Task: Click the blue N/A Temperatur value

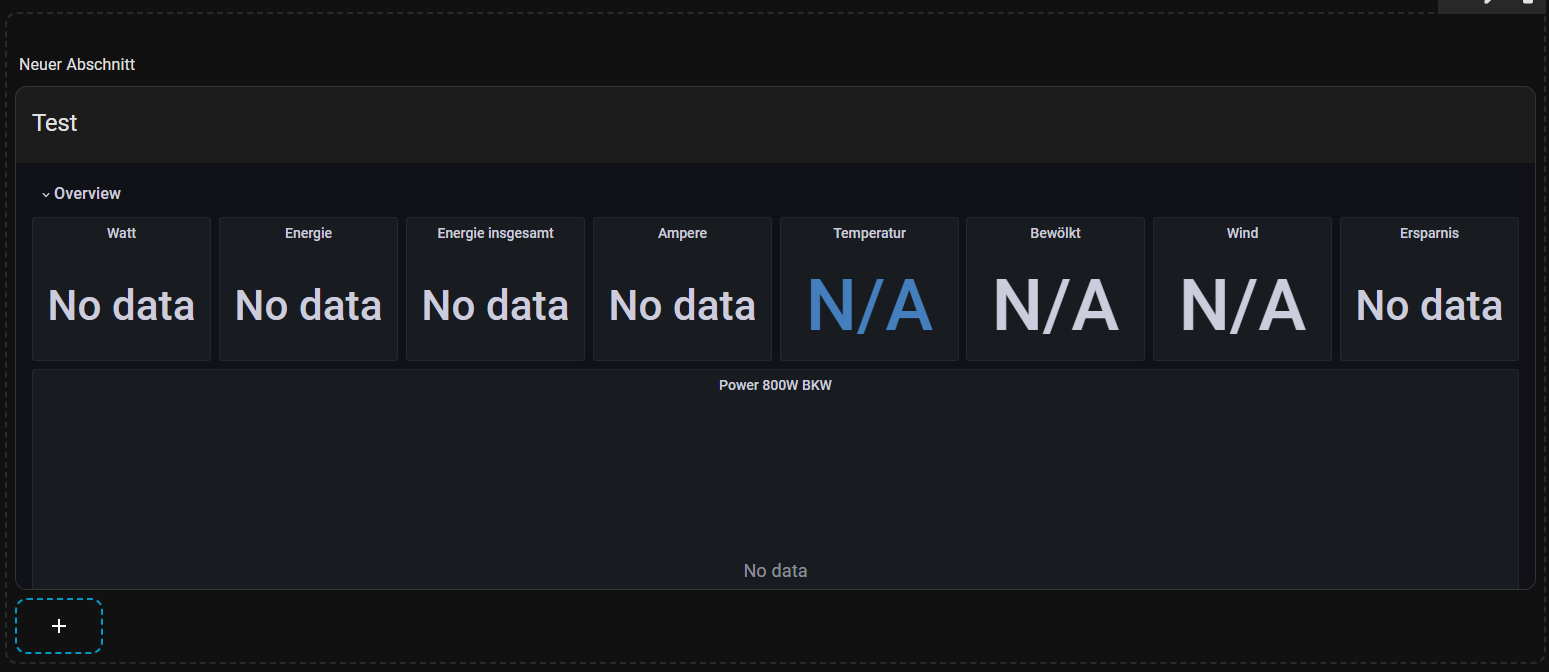Action: point(869,306)
